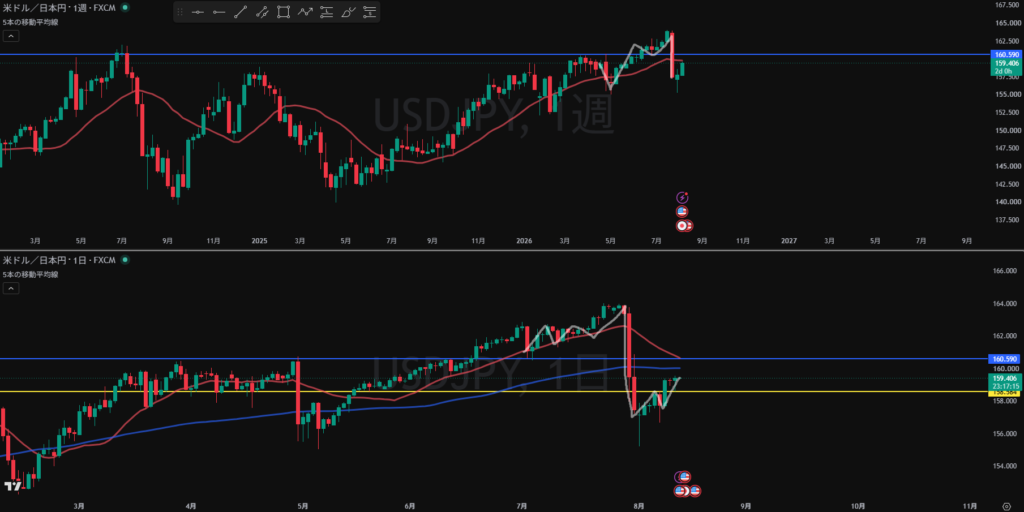Click the TradingView logo at bottom left
This screenshot has width=1024, height=512.
click(12, 486)
